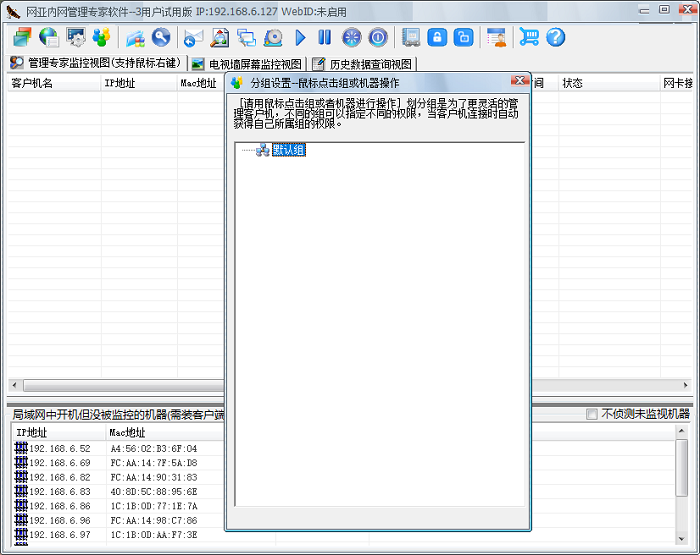Viewport: 700px width, 555px height.
Task: Enable 不侦测未监视机器 checkbox
Action: click(592, 414)
